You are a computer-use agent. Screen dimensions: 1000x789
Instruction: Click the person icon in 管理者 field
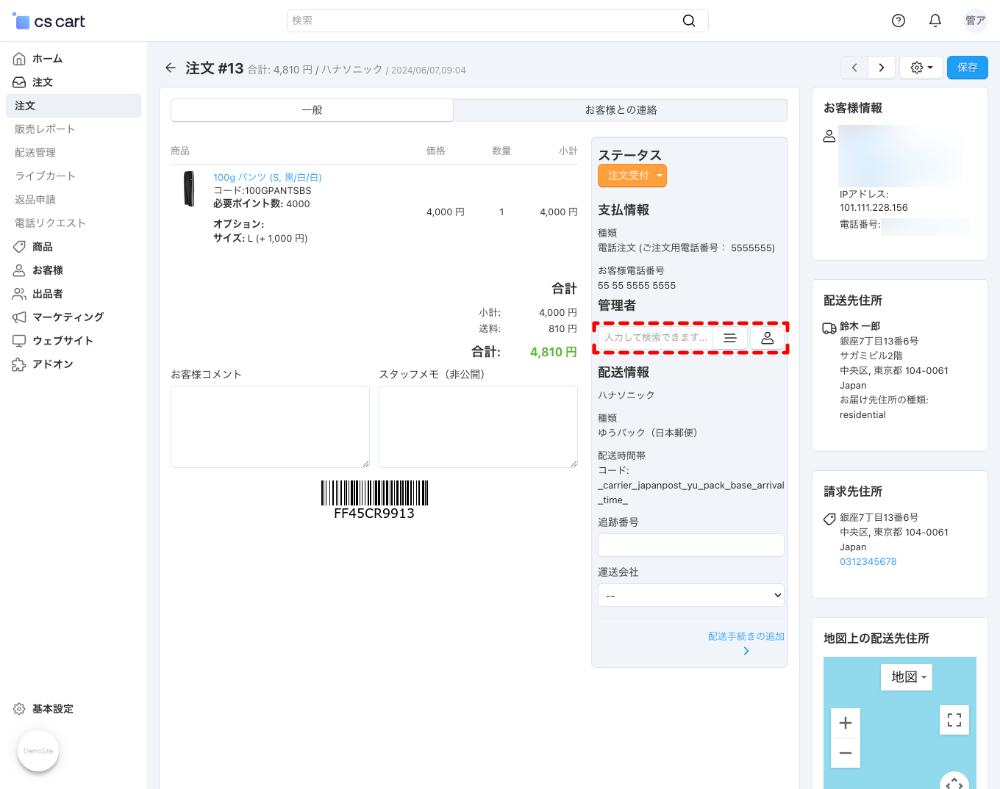pos(767,338)
